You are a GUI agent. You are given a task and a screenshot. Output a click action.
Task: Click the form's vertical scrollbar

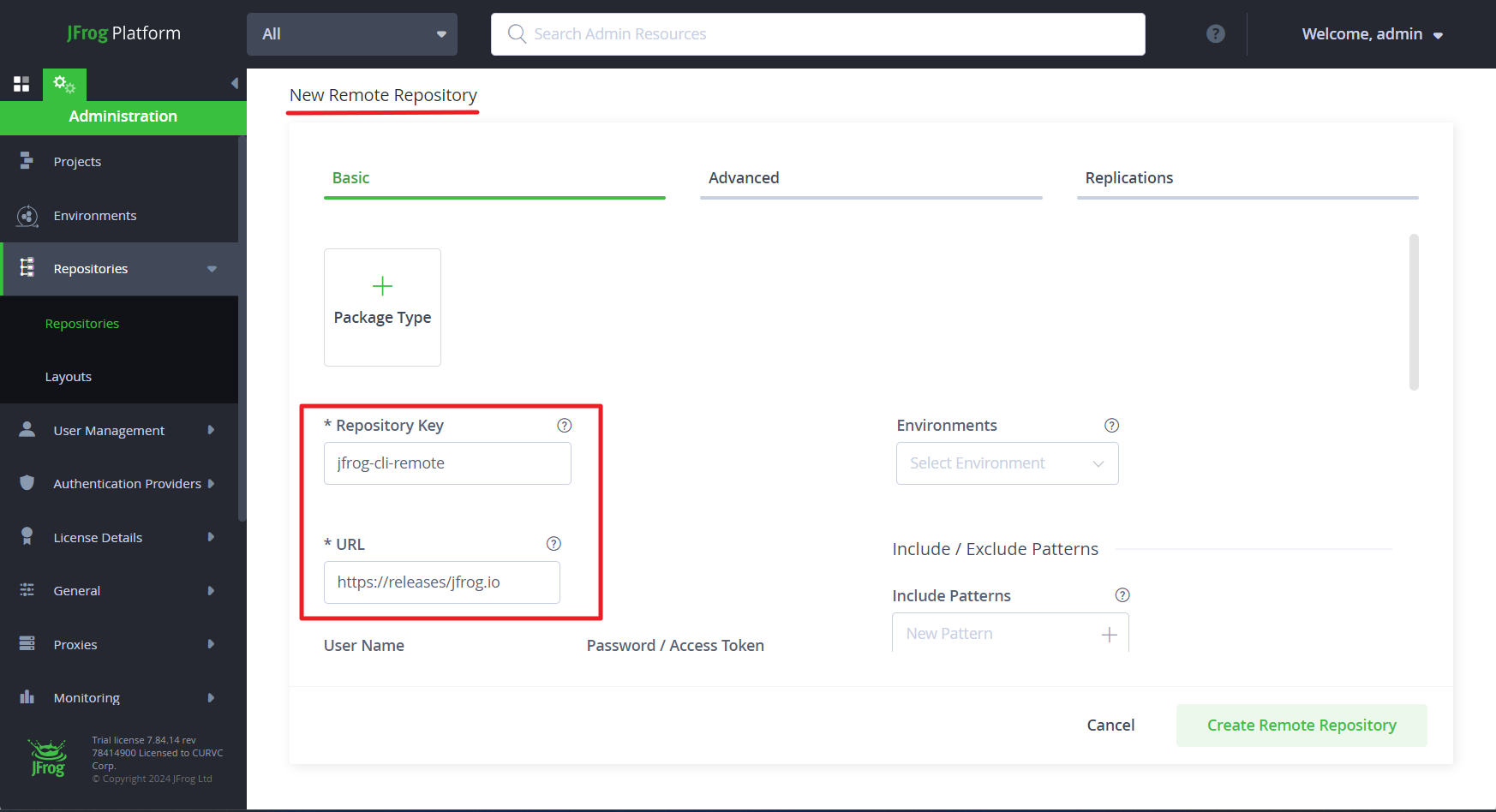tap(1414, 312)
